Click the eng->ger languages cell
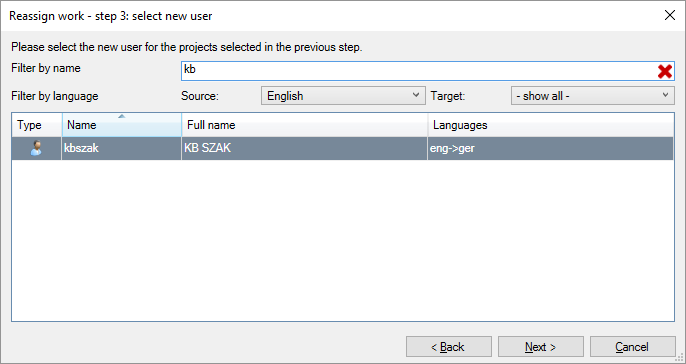 click(x=550, y=148)
